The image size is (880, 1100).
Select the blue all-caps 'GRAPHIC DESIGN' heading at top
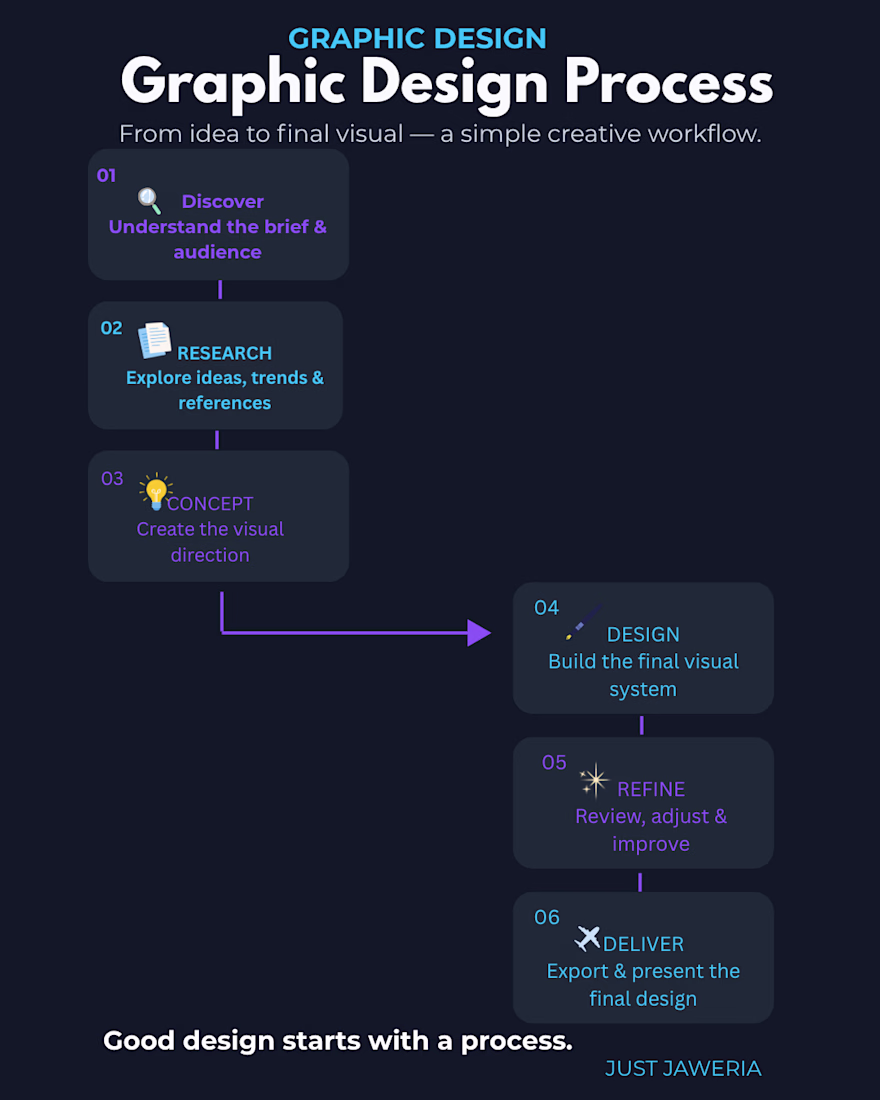click(x=418, y=39)
